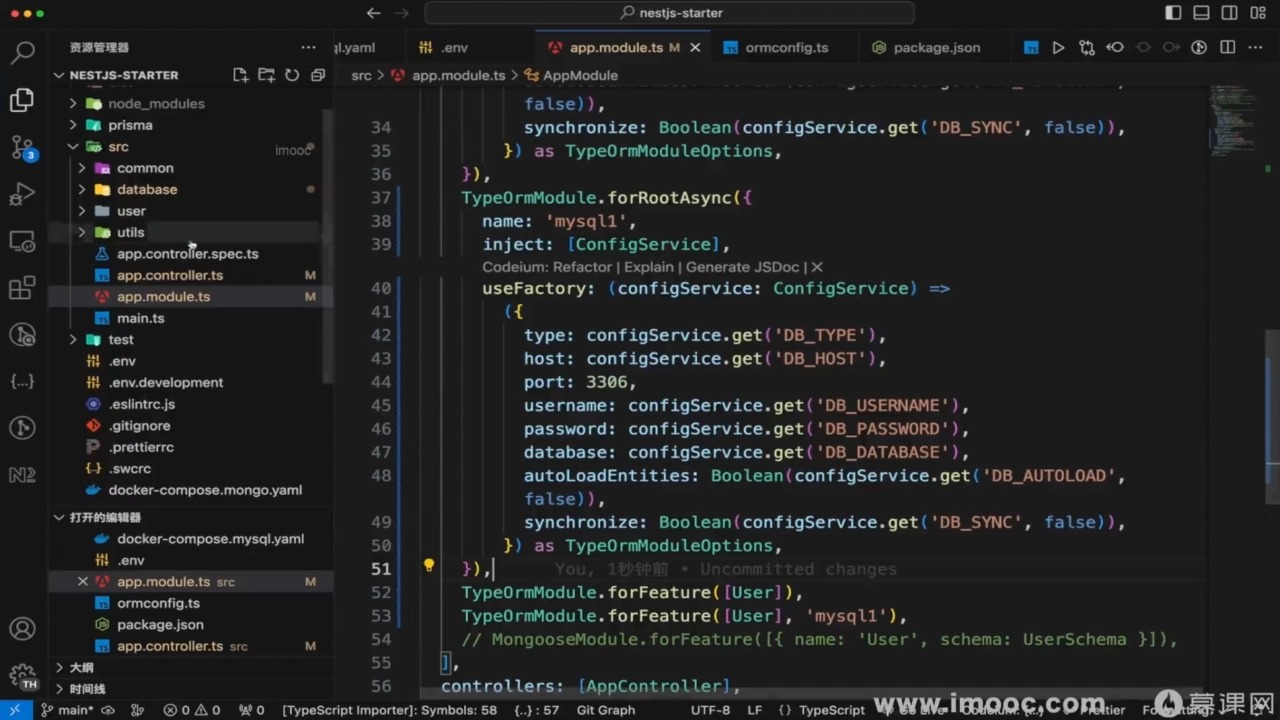The width and height of the screenshot is (1280, 720).
Task: Select src in the breadcrumb
Action: coord(361,75)
